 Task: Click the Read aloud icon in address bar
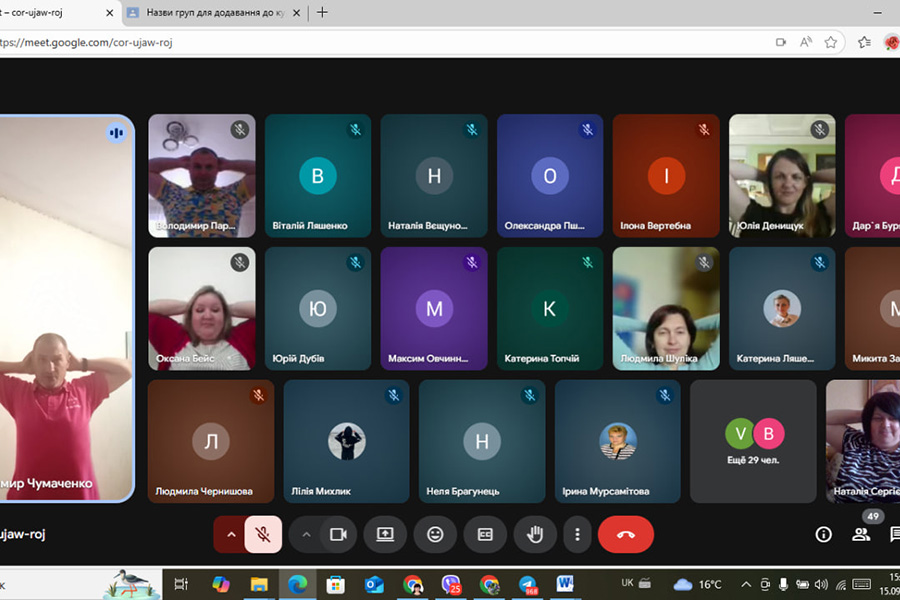(806, 43)
